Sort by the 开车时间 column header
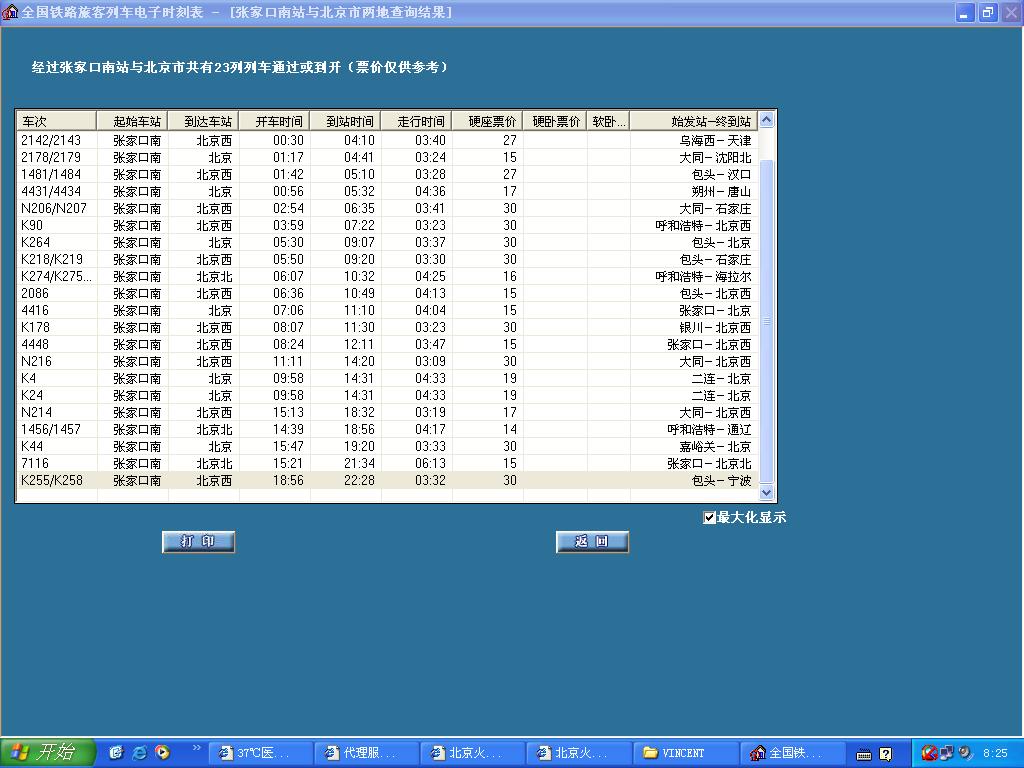Screen dimensions: 1024x768 (274, 121)
